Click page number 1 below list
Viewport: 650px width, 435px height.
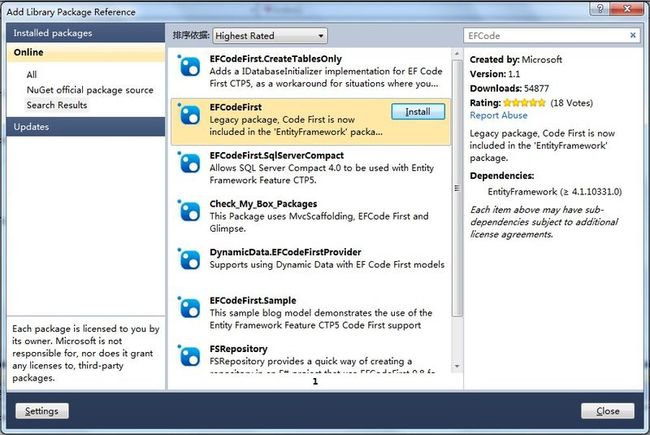[315, 382]
